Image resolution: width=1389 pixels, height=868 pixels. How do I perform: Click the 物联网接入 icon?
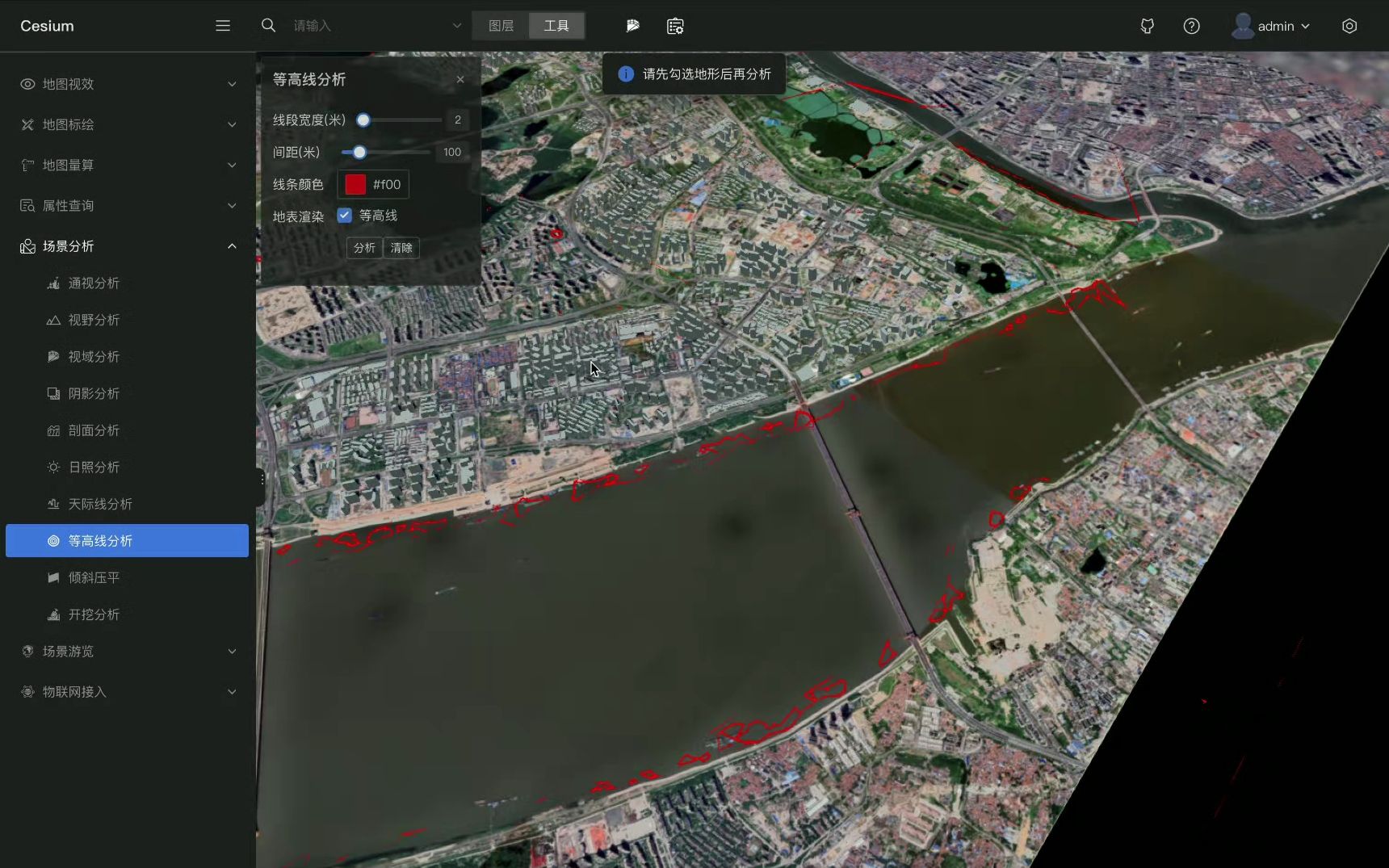coord(27,691)
